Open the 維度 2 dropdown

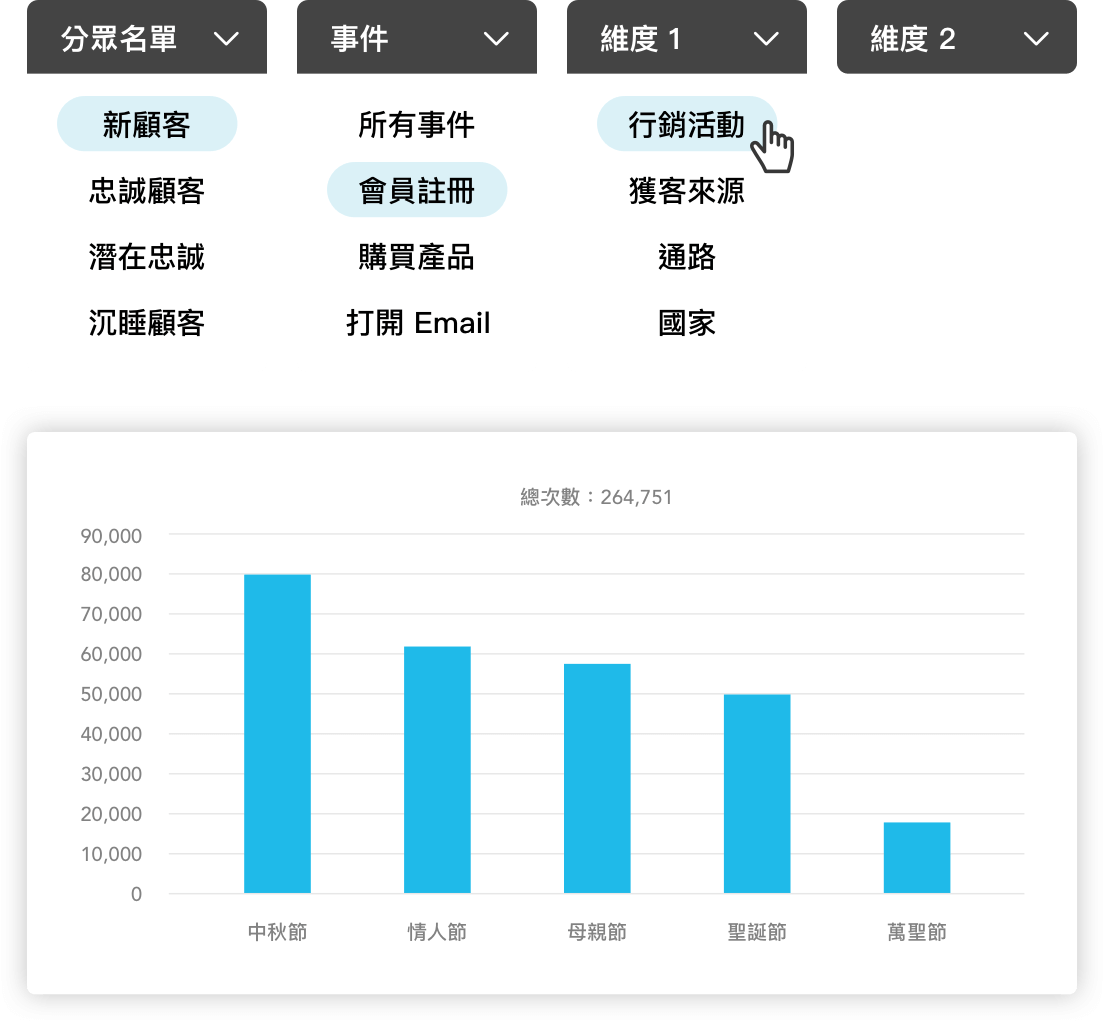click(956, 39)
